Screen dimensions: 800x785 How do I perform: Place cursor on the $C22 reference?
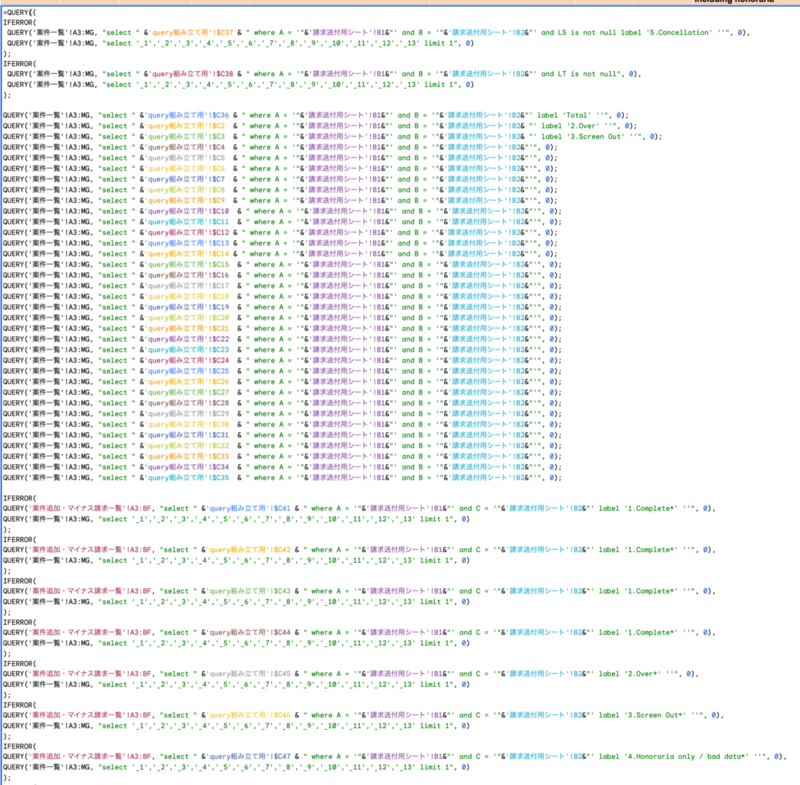coord(218,339)
